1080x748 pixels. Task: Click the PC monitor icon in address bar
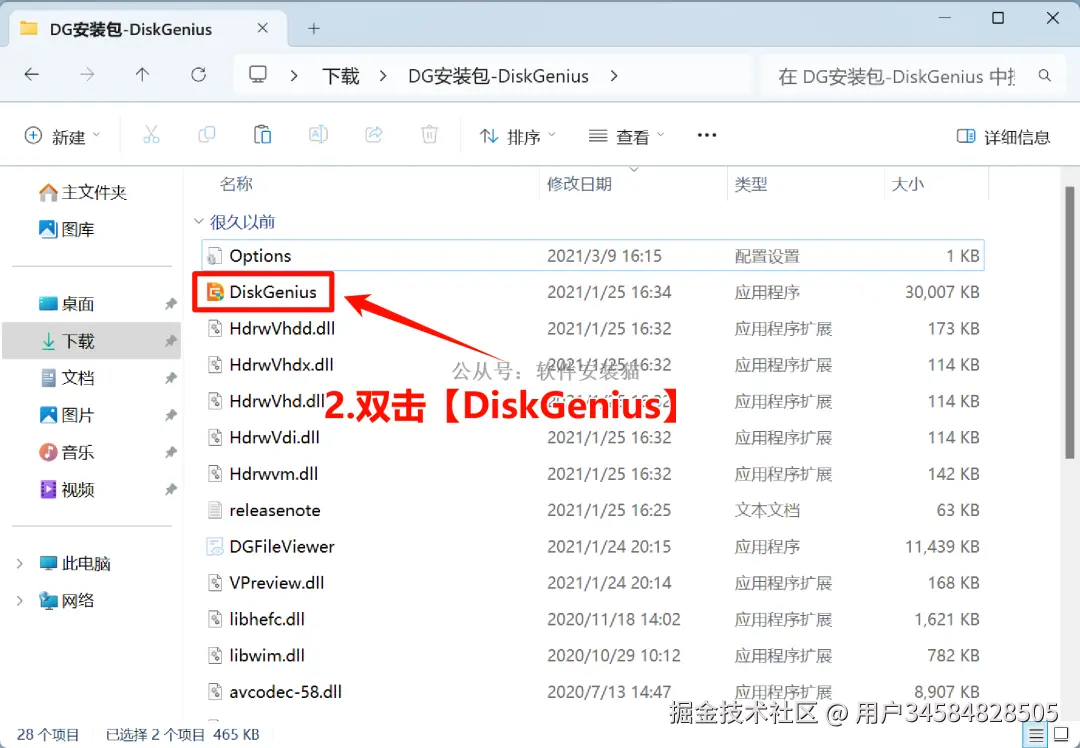[x=258, y=74]
